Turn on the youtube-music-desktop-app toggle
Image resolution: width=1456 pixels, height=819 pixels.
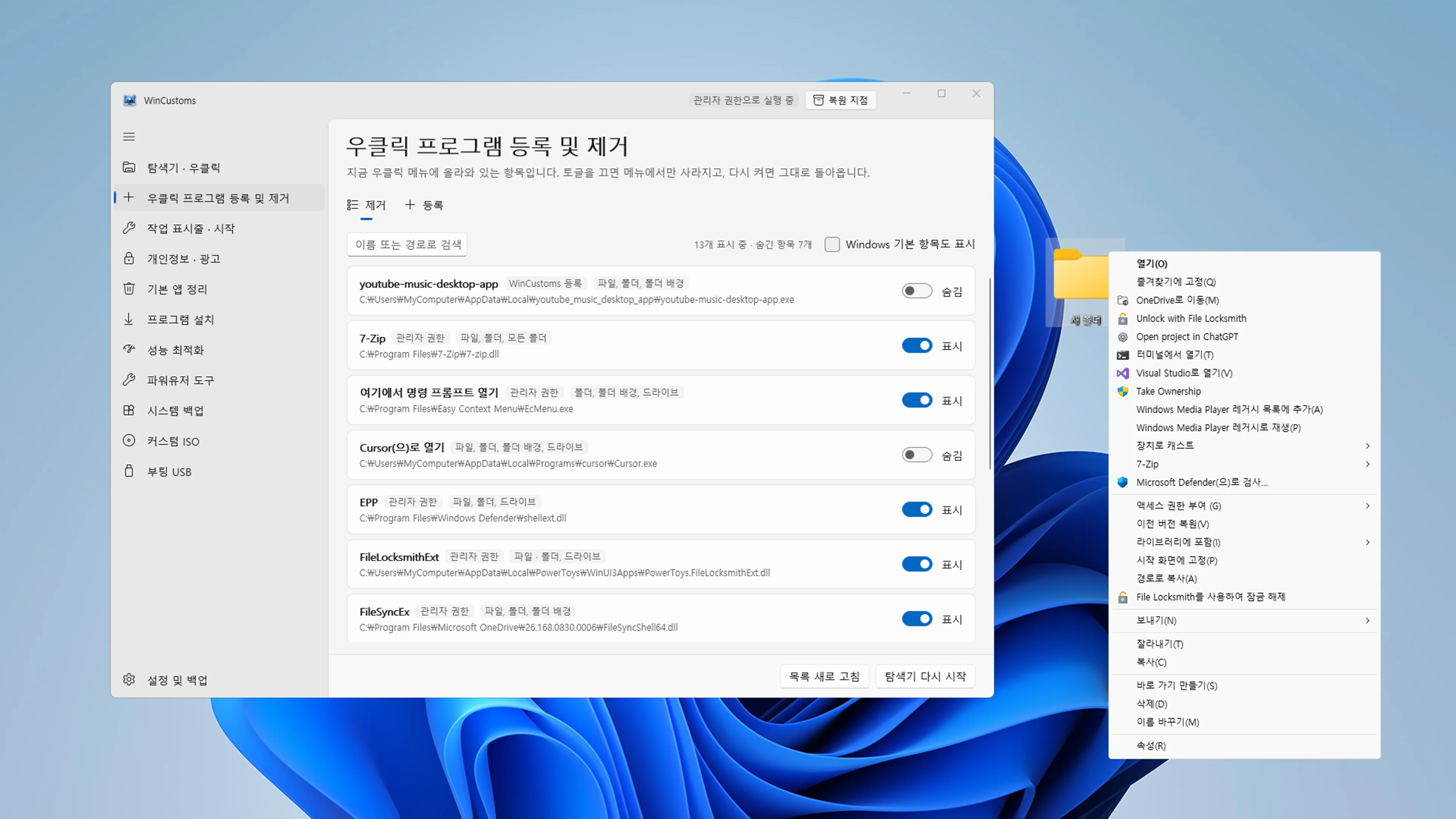tap(917, 291)
